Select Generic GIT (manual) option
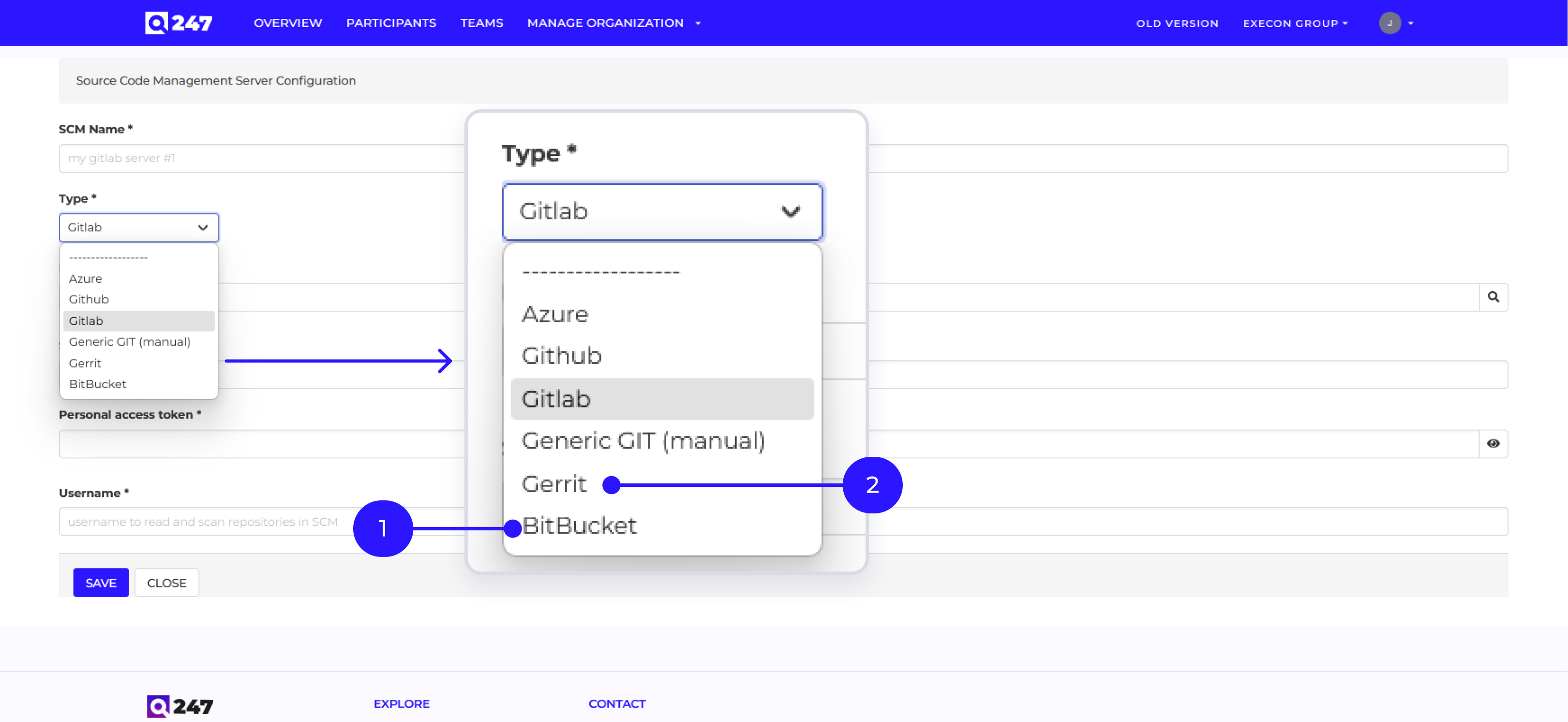The image size is (1568, 722). pyautogui.click(x=129, y=342)
